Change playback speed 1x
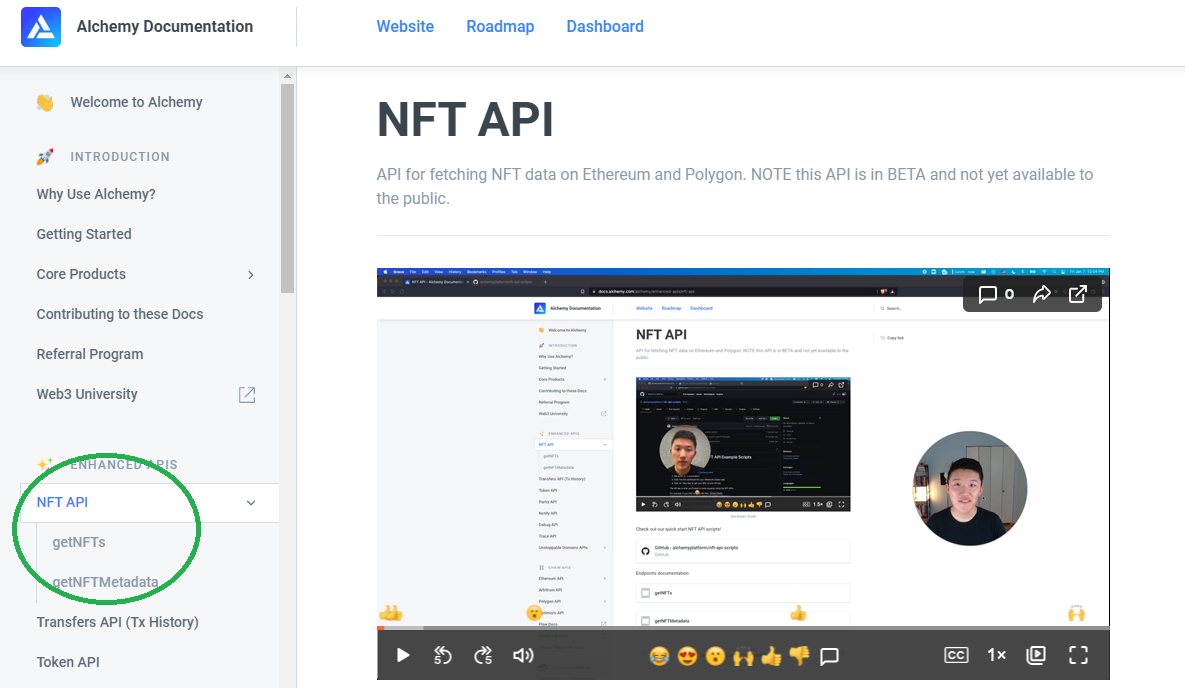 click(997, 655)
